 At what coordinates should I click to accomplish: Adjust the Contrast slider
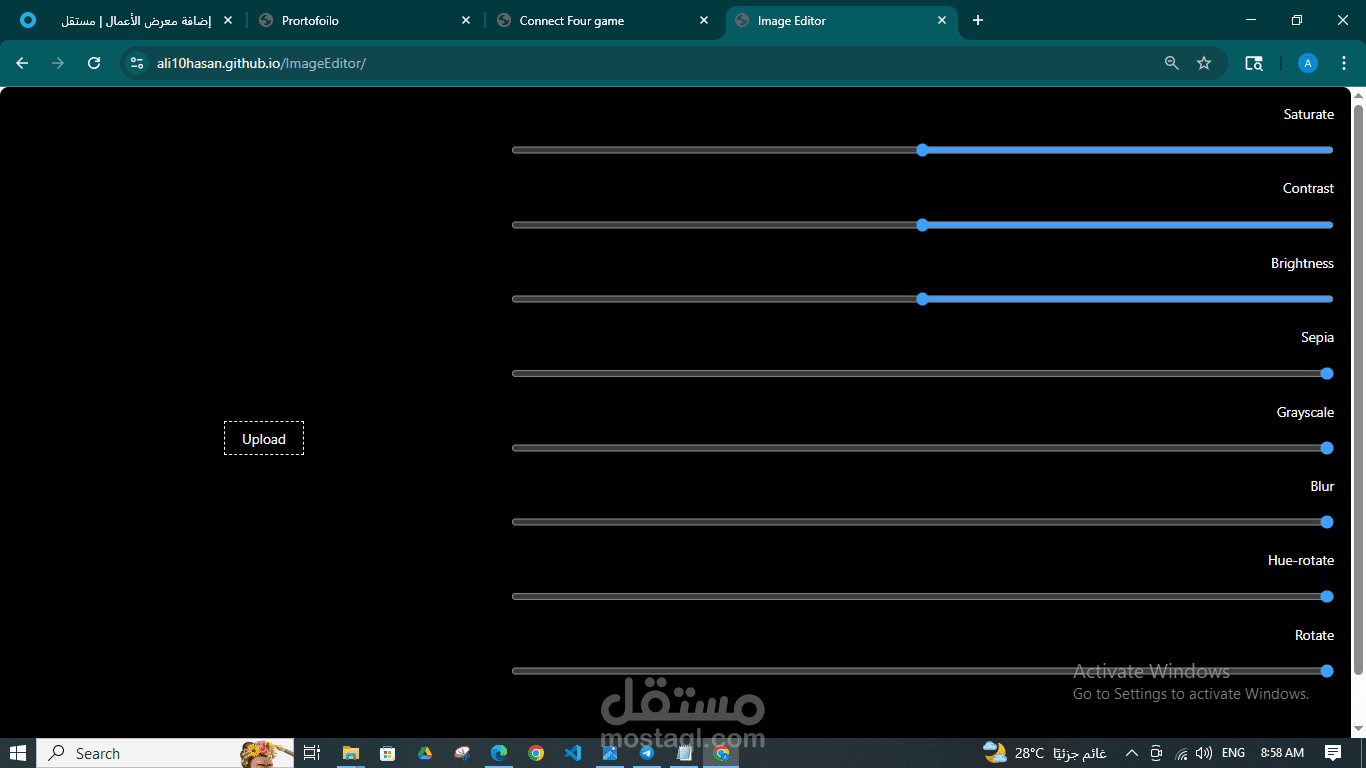pyautogui.click(x=922, y=225)
